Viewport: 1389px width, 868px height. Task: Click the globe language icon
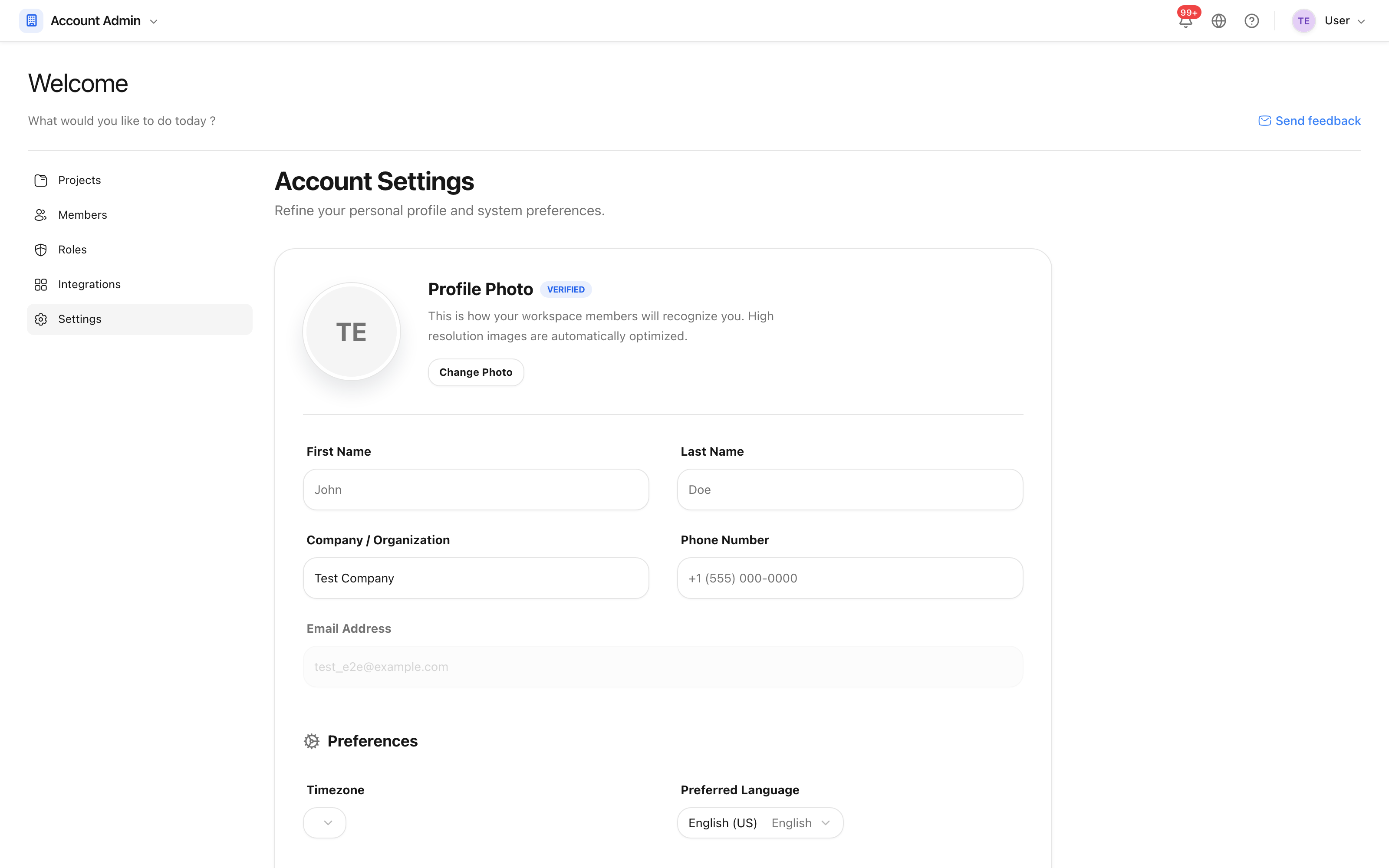pos(1218,21)
